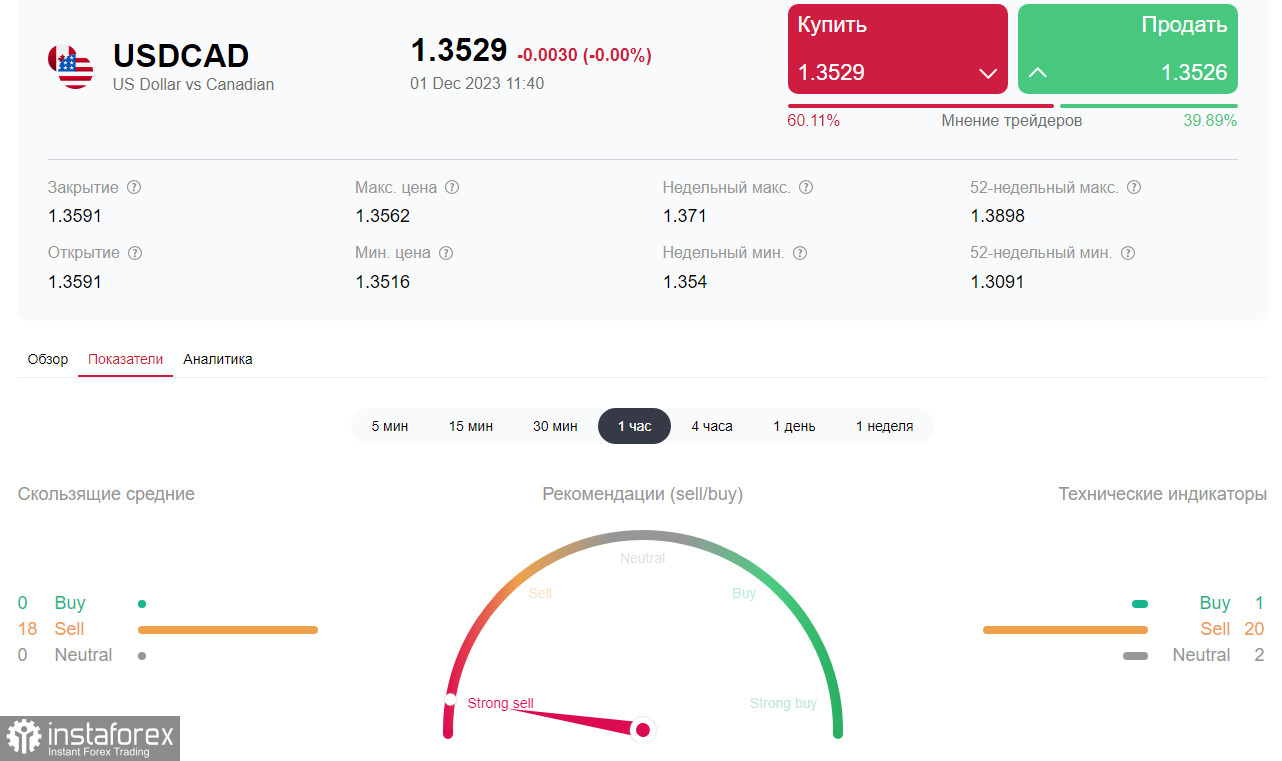Click the Neutral label on gauge
This screenshot has width=1282, height=761.
tap(642, 558)
